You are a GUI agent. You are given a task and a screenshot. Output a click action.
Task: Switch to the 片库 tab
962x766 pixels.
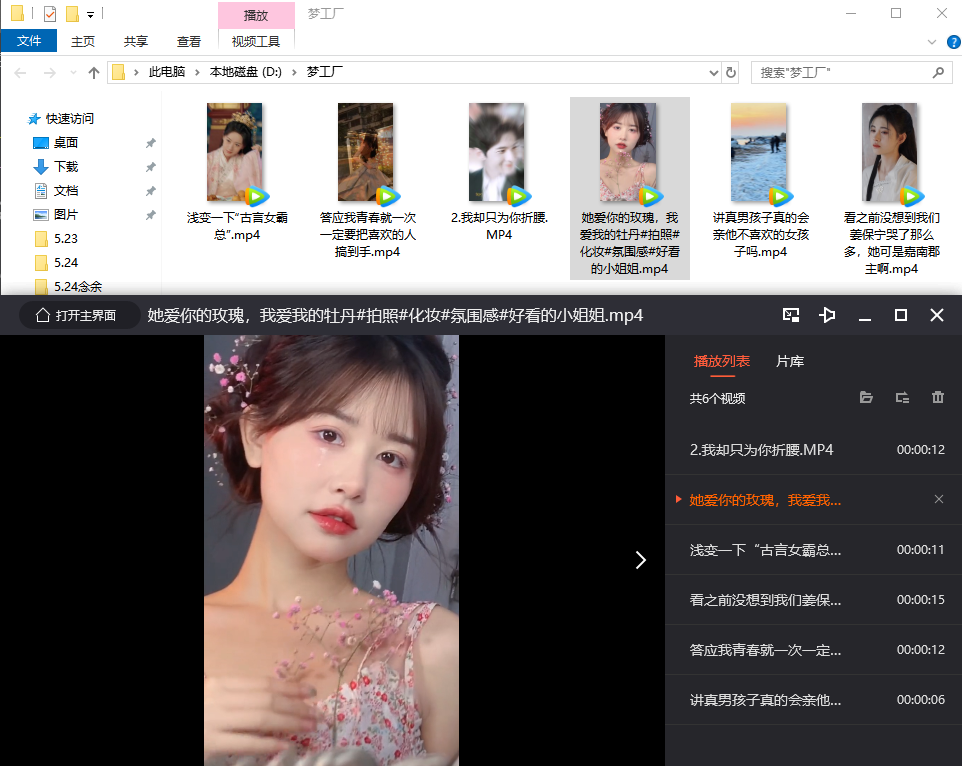tap(790, 361)
